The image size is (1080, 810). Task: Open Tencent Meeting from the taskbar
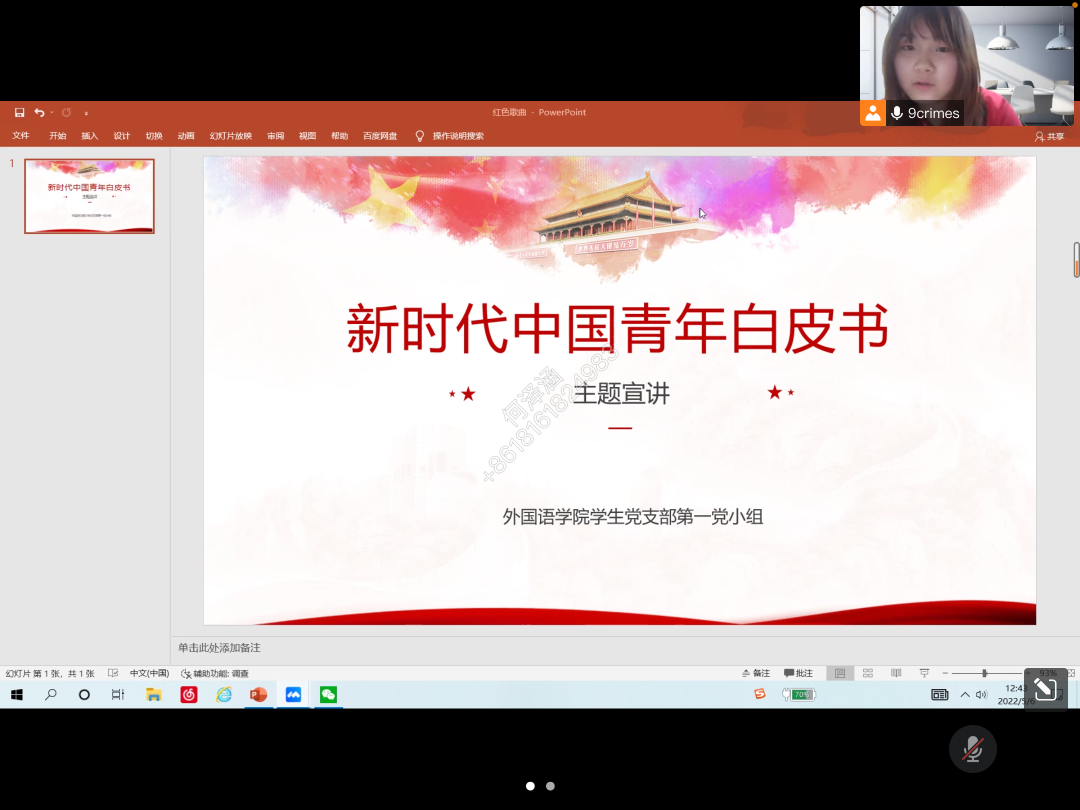(x=293, y=694)
